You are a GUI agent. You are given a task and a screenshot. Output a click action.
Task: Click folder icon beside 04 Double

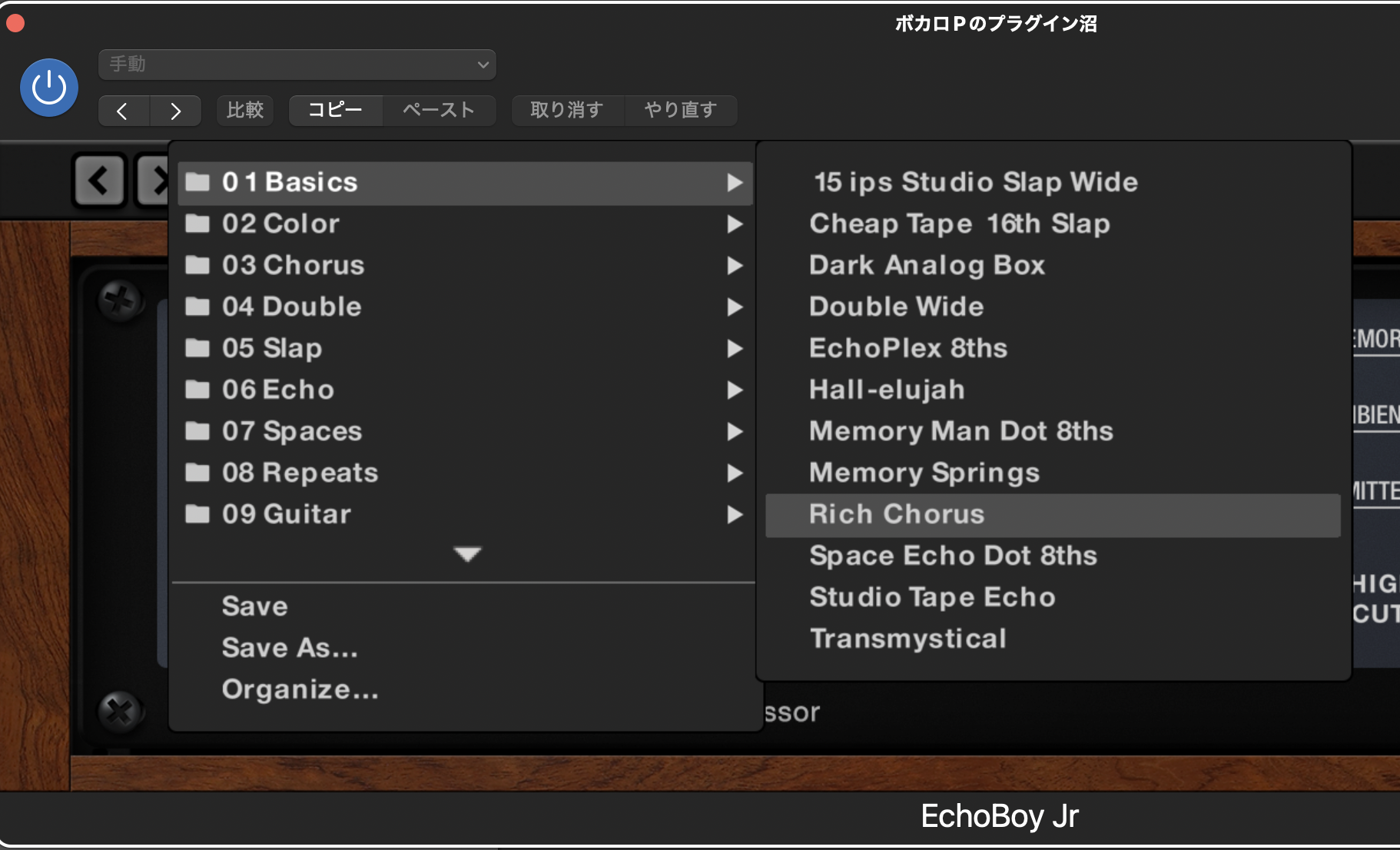point(197,307)
